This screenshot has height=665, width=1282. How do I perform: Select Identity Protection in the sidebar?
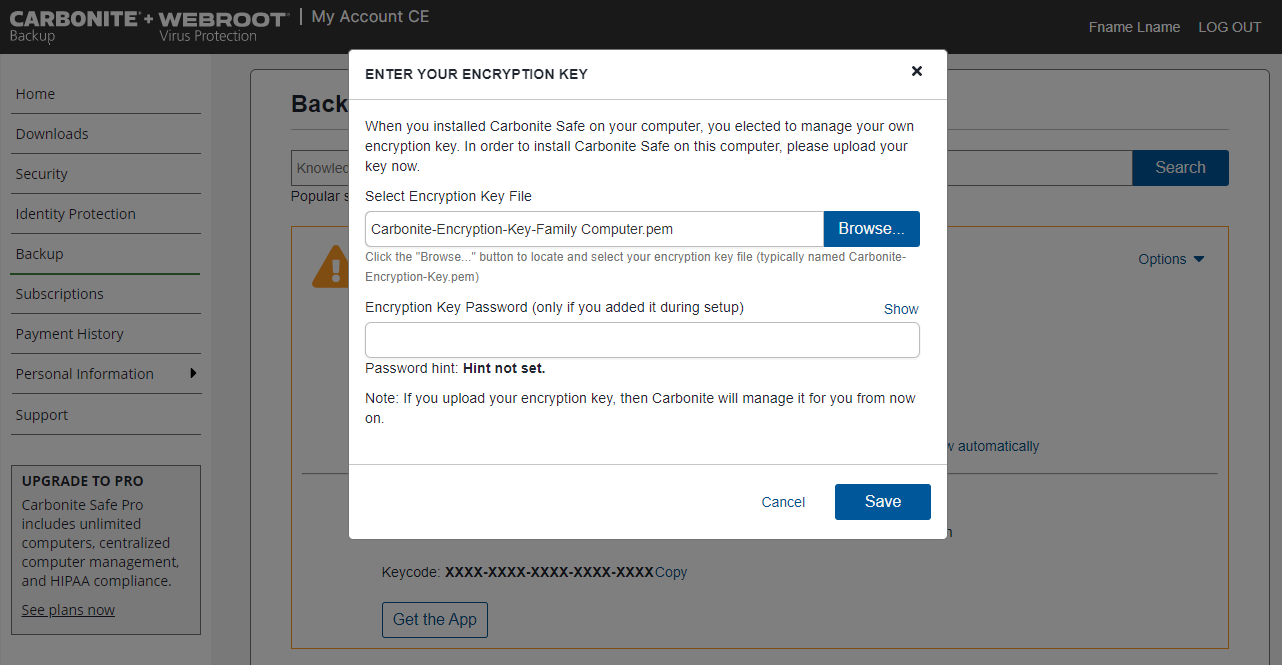tap(76, 214)
